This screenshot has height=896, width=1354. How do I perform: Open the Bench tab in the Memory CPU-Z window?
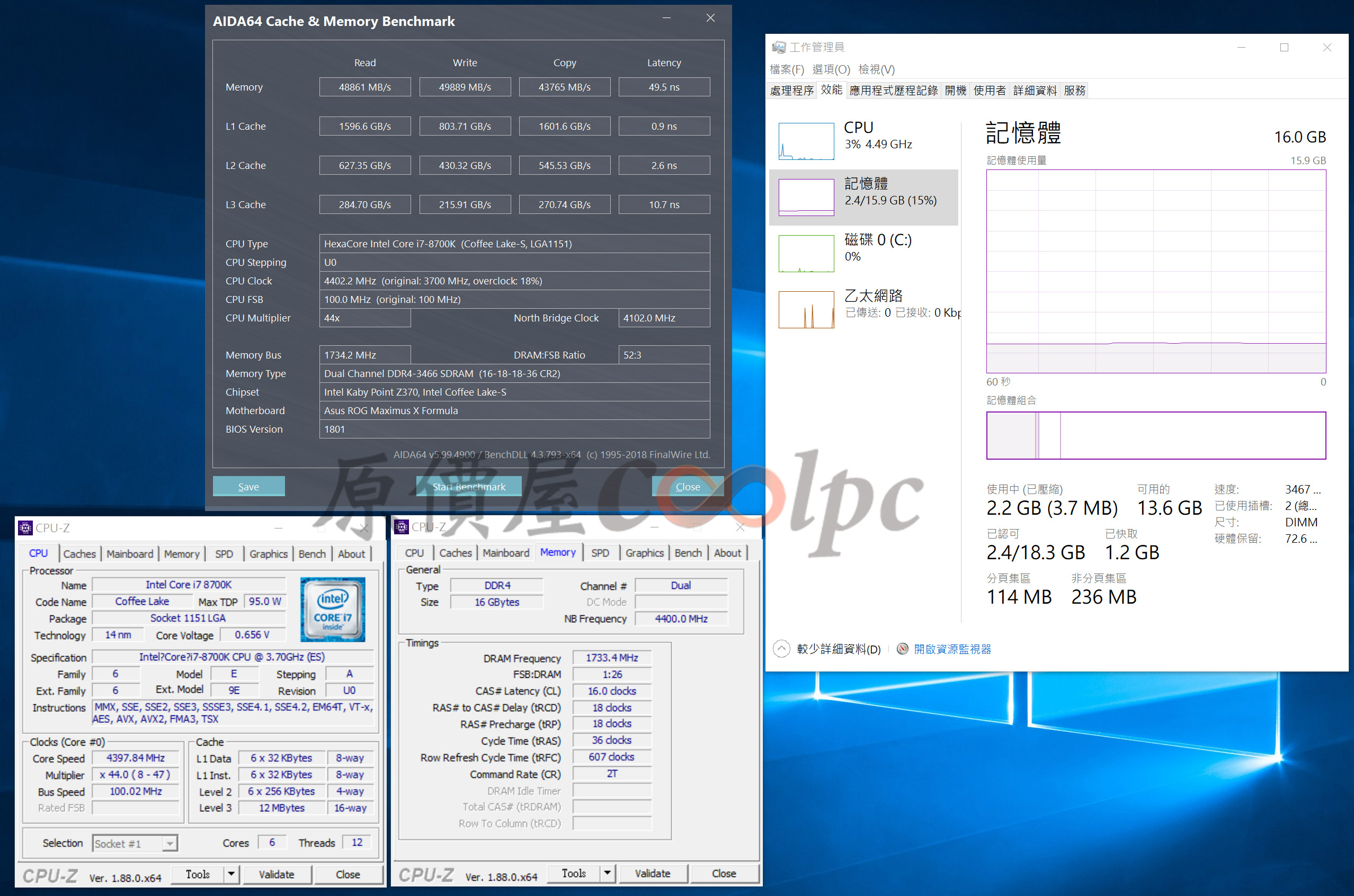tap(688, 552)
